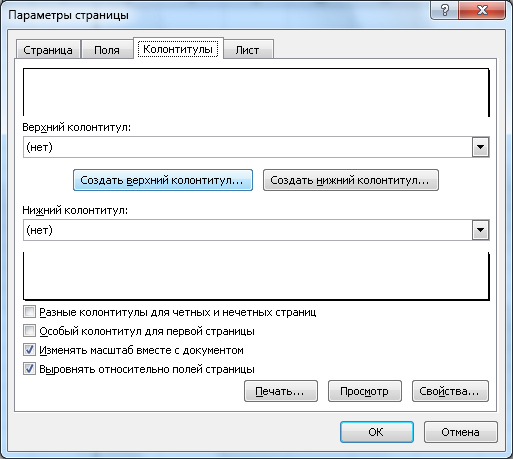Click the upper header preview area
This screenshot has height=459, width=513.
point(256,92)
